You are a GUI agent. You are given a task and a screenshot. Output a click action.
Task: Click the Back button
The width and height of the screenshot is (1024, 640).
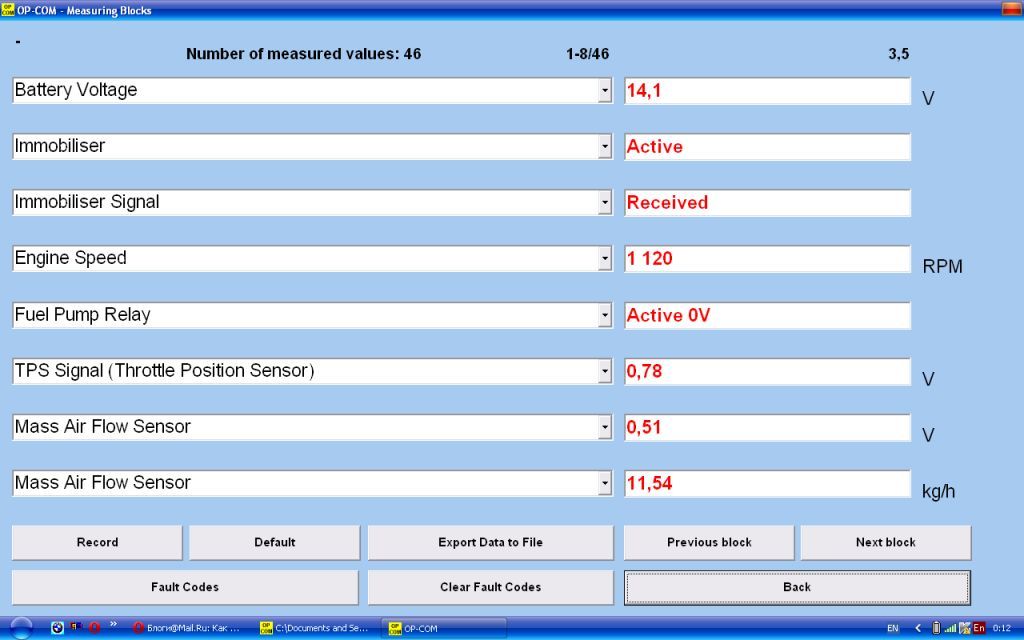pos(797,587)
